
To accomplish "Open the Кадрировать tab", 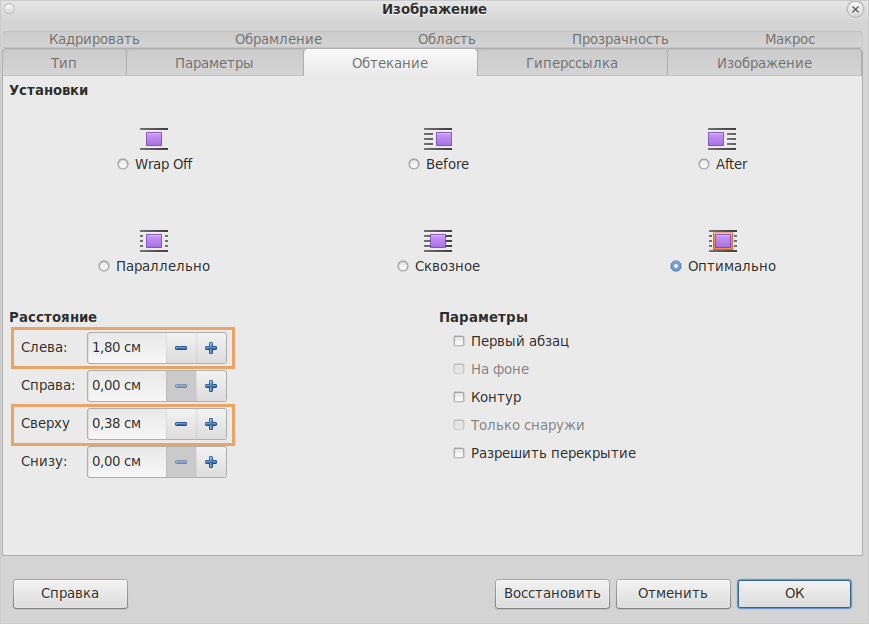I will pyautogui.click(x=94, y=39).
